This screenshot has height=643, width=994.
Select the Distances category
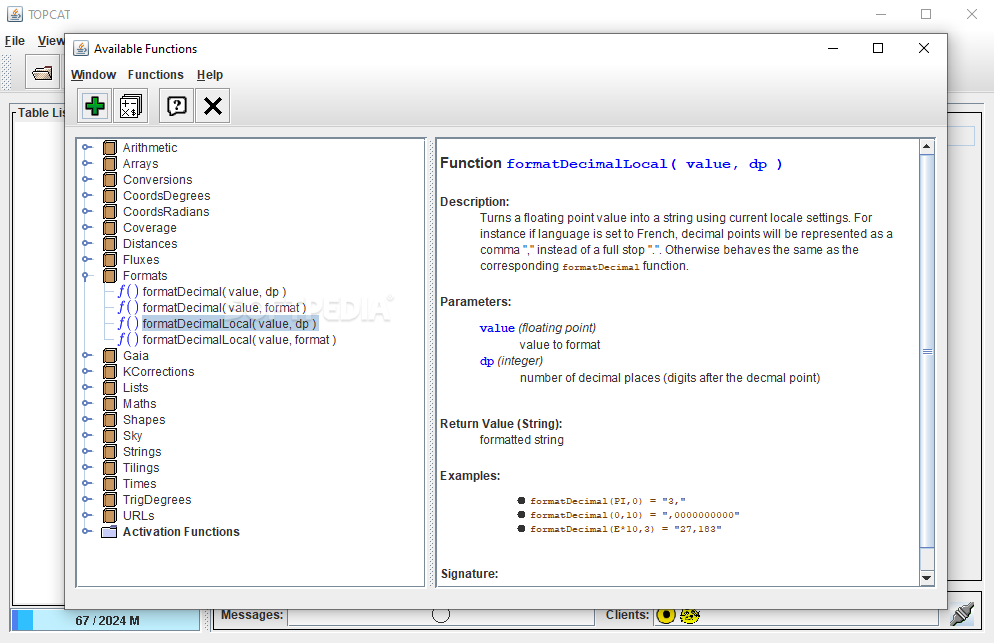click(150, 244)
